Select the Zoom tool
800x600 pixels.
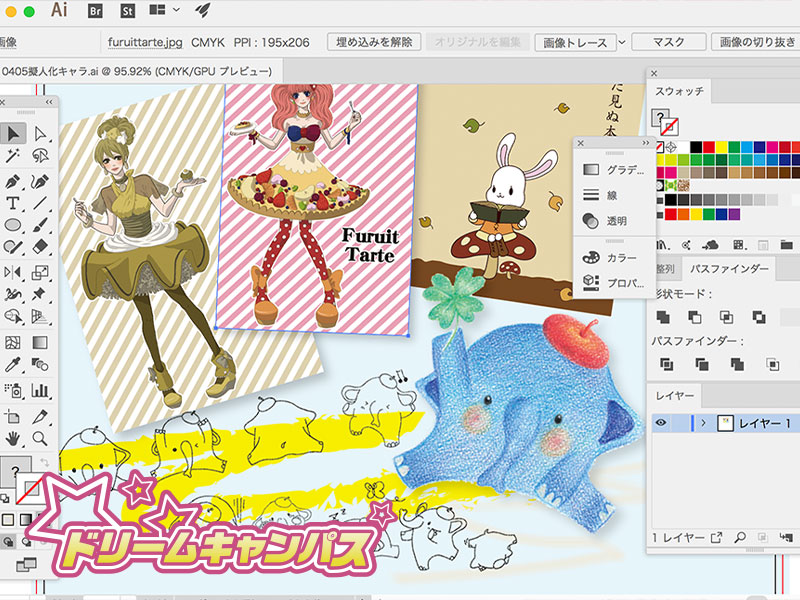(40, 438)
